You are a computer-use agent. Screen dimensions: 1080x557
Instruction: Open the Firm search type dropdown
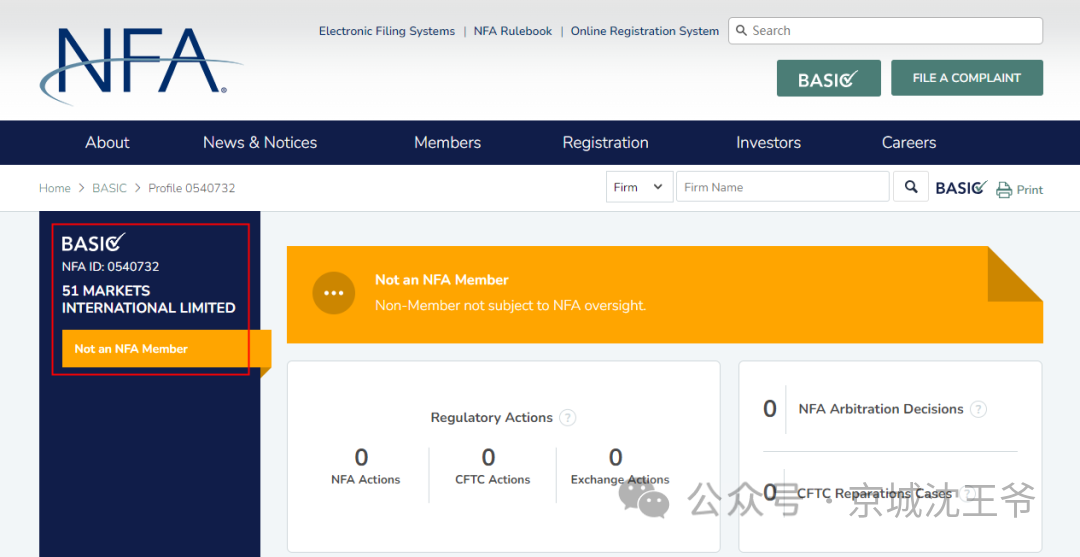click(x=639, y=187)
